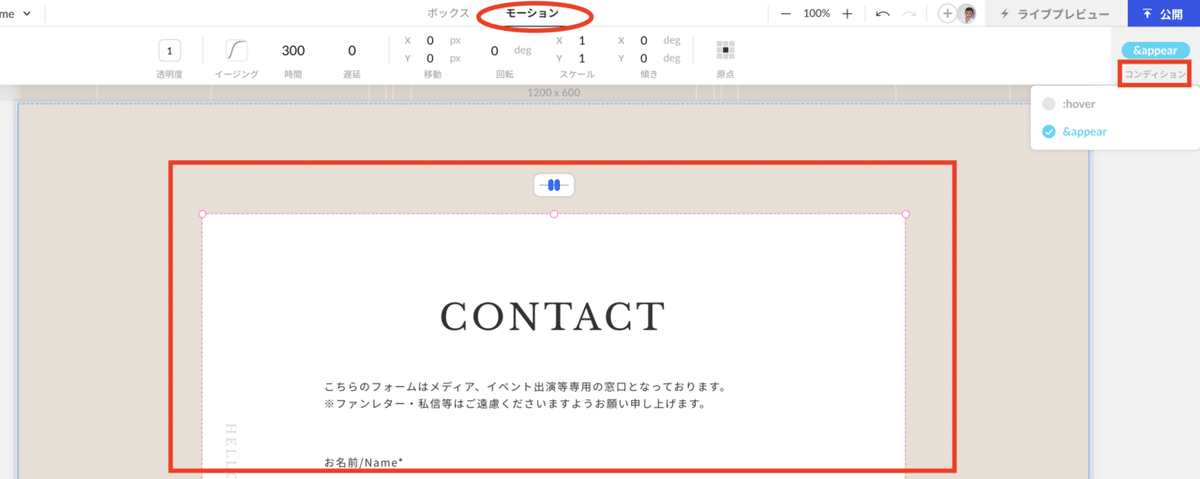Open the user avatar profile
This screenshot has width=1200, height=479.
tap(967, 14)
